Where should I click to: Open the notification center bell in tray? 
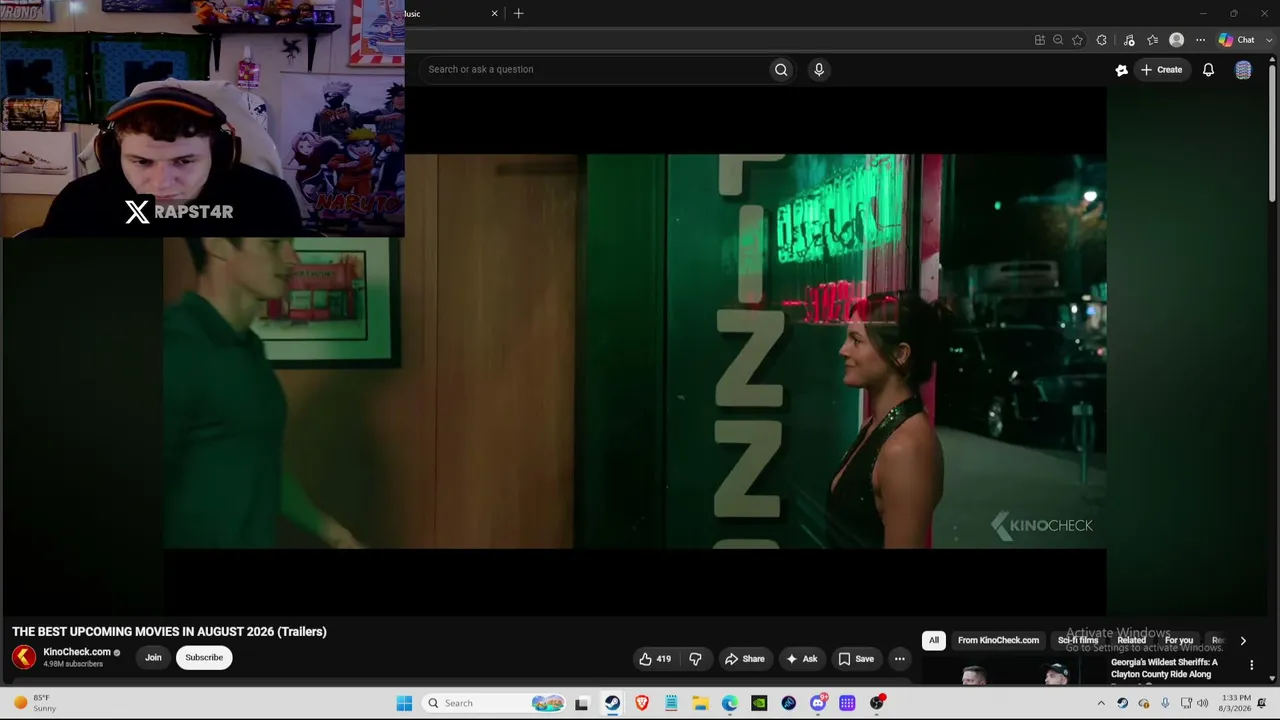pyautogui.click(x=1261, y=703)
